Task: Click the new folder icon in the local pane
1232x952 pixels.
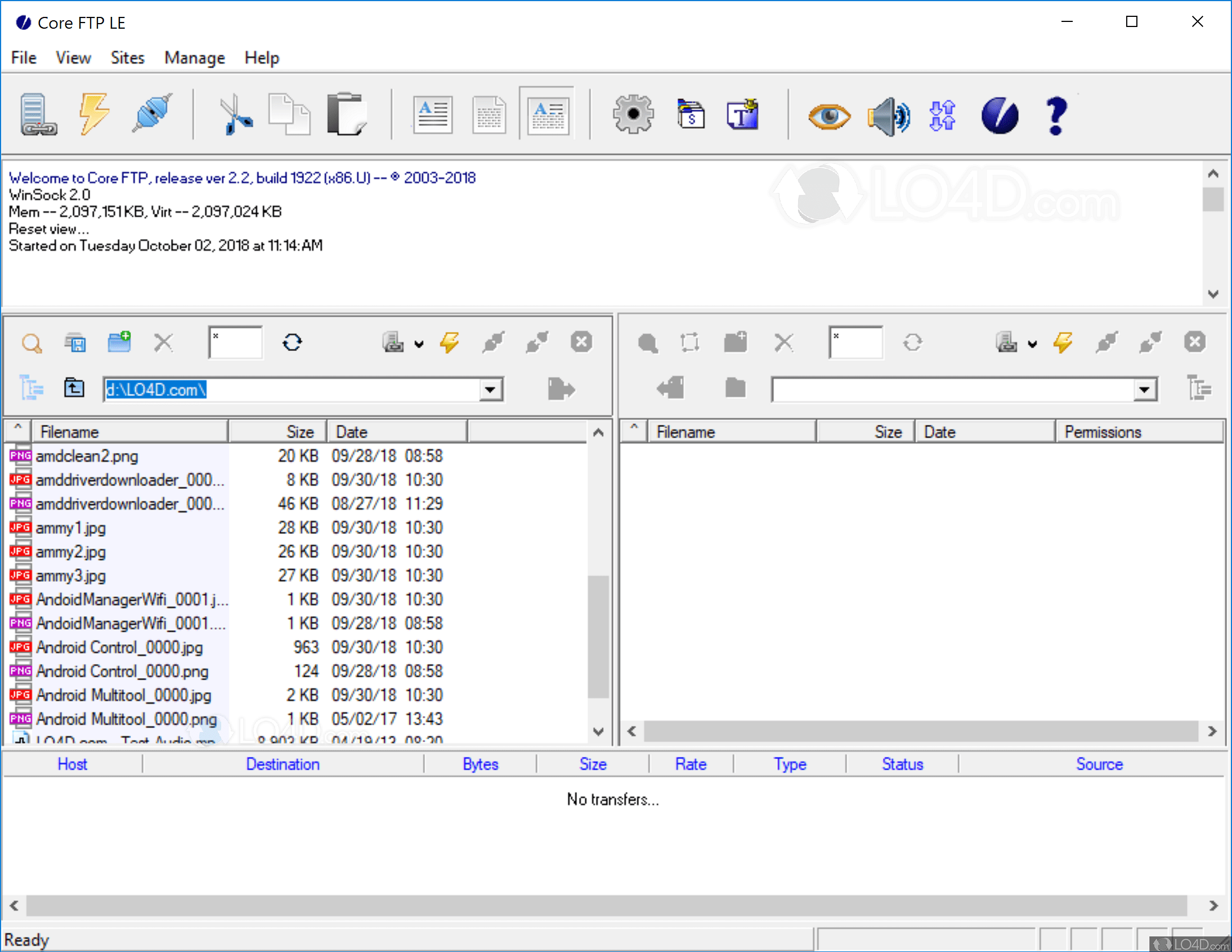Action: point(119,342)
